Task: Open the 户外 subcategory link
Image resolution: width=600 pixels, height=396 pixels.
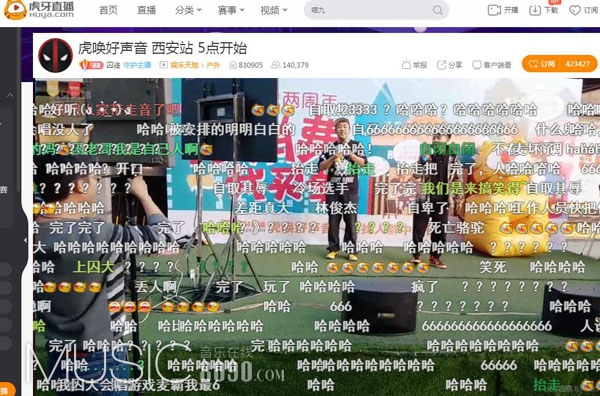Action: click(x=213, y=65)
